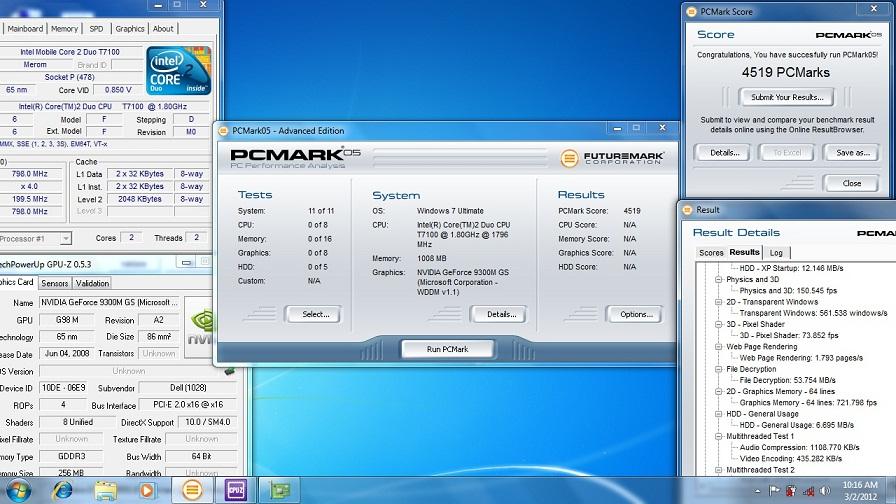
Task: Switch to CPU-Z taskbar icon
Action: (x=235, y=490)
